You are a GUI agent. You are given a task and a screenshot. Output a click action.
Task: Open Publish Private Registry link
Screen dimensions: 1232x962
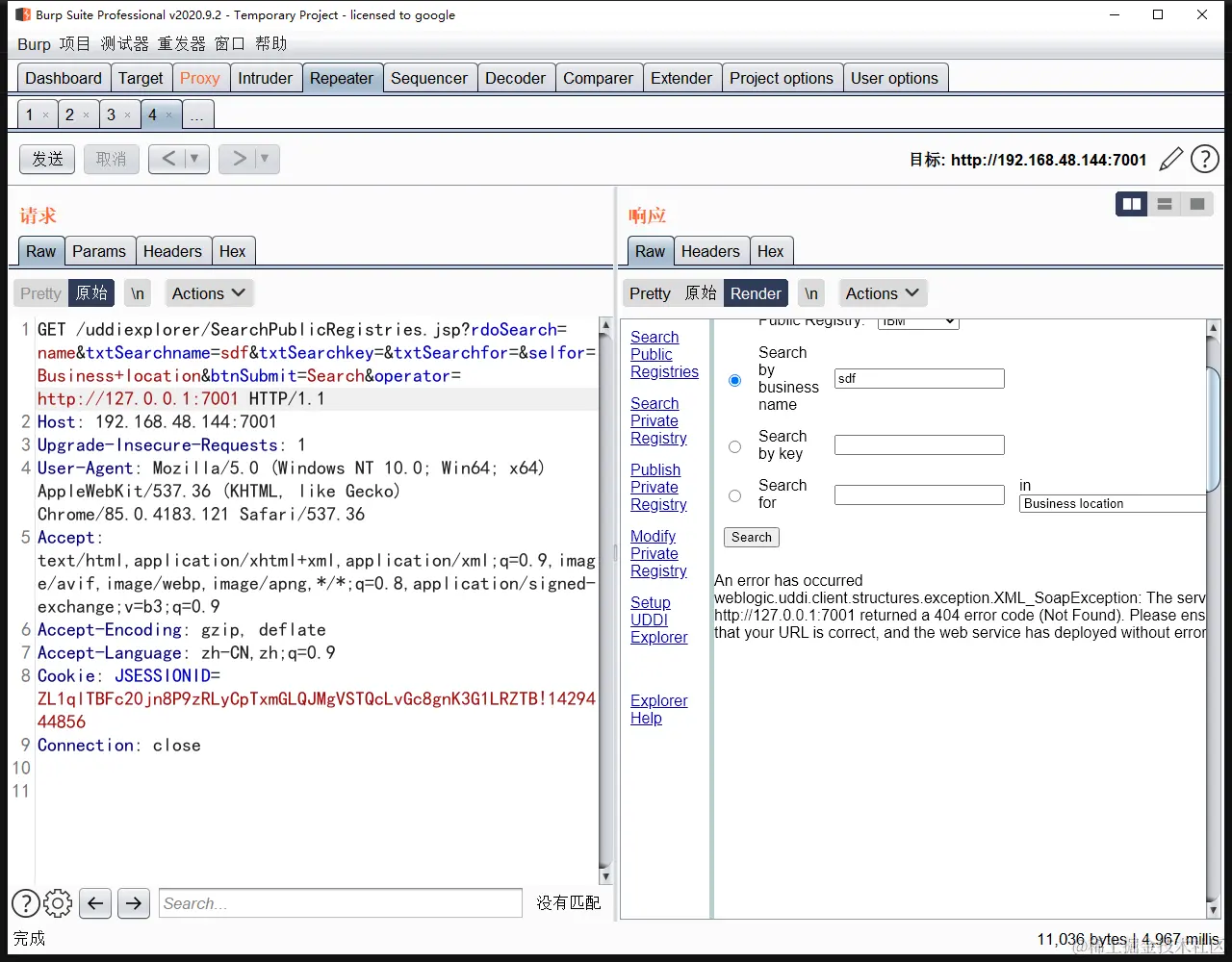point(658,487)
